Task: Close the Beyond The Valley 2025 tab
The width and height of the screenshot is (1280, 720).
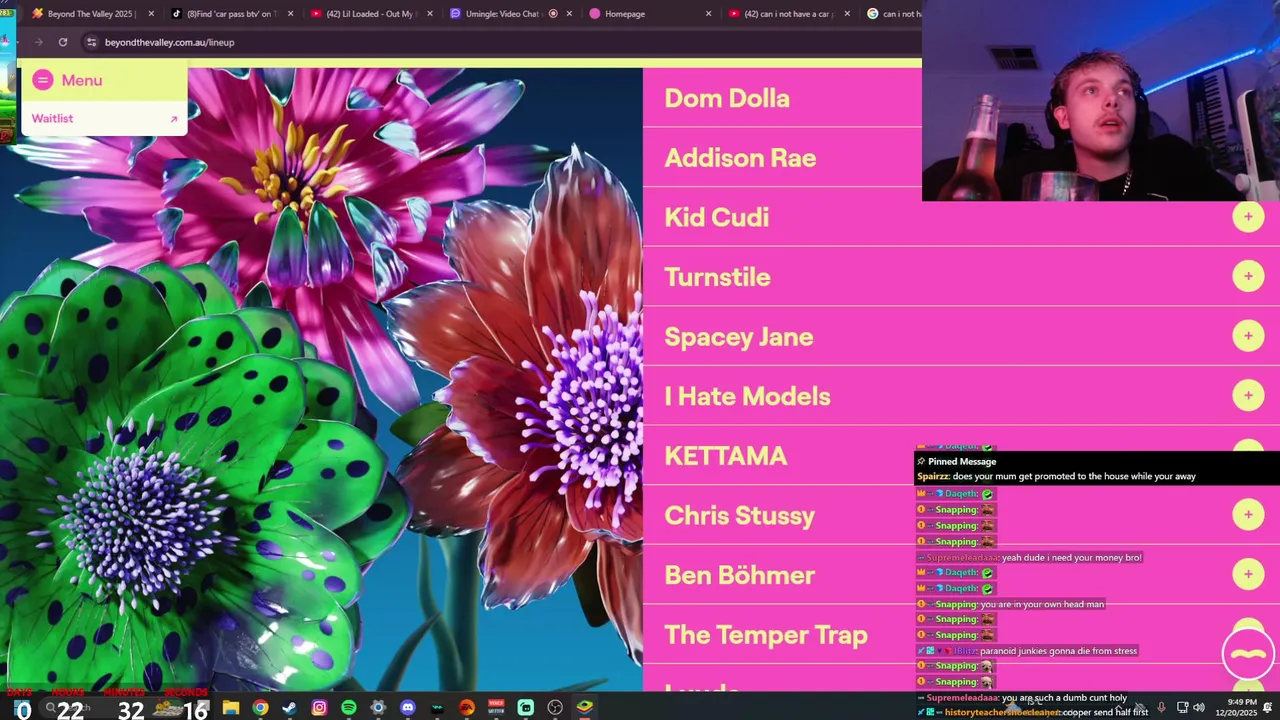Action: click(151, 14)
